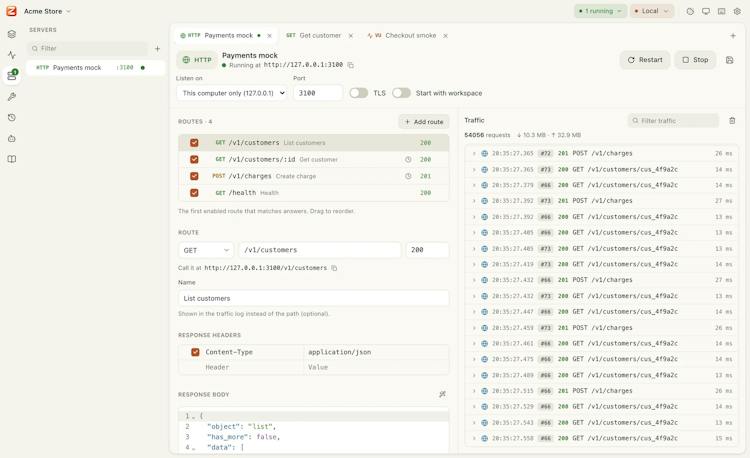
Task: Expand the 20:35:27.515 traffic row
Action: tap(474, 391)
